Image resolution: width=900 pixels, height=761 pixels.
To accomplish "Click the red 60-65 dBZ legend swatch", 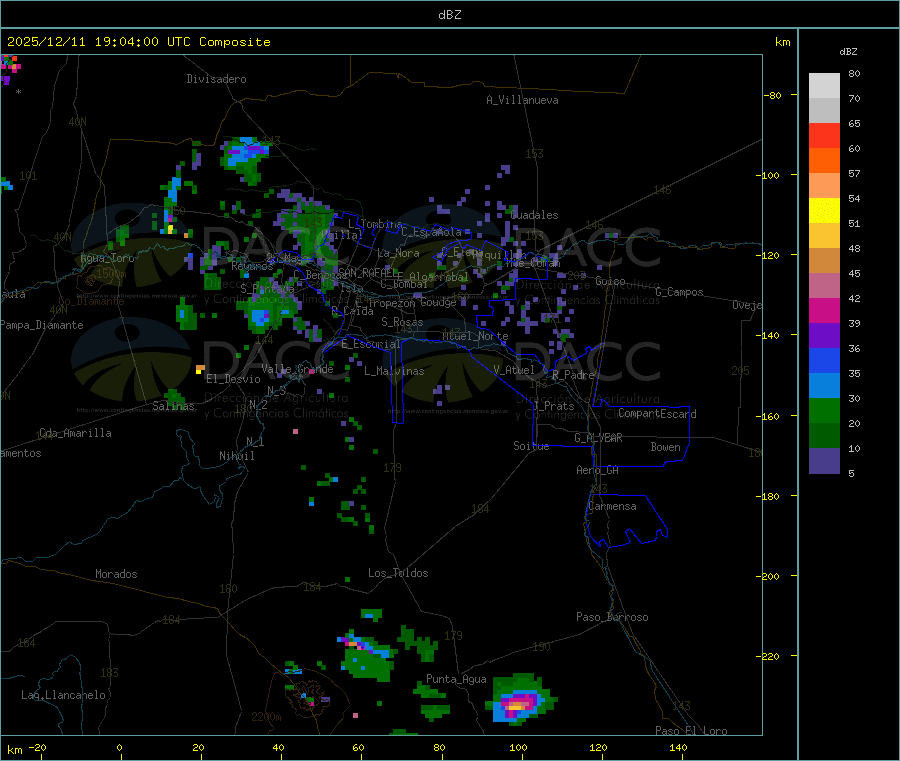I will (824, 135).
